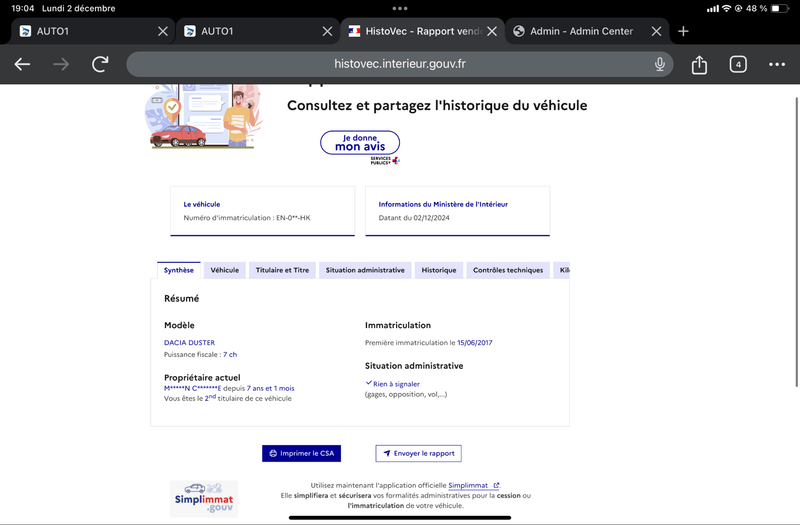Close the Admin Center tab
The image size is (800, 525).
pyautogui.click(x=657, y=31)
